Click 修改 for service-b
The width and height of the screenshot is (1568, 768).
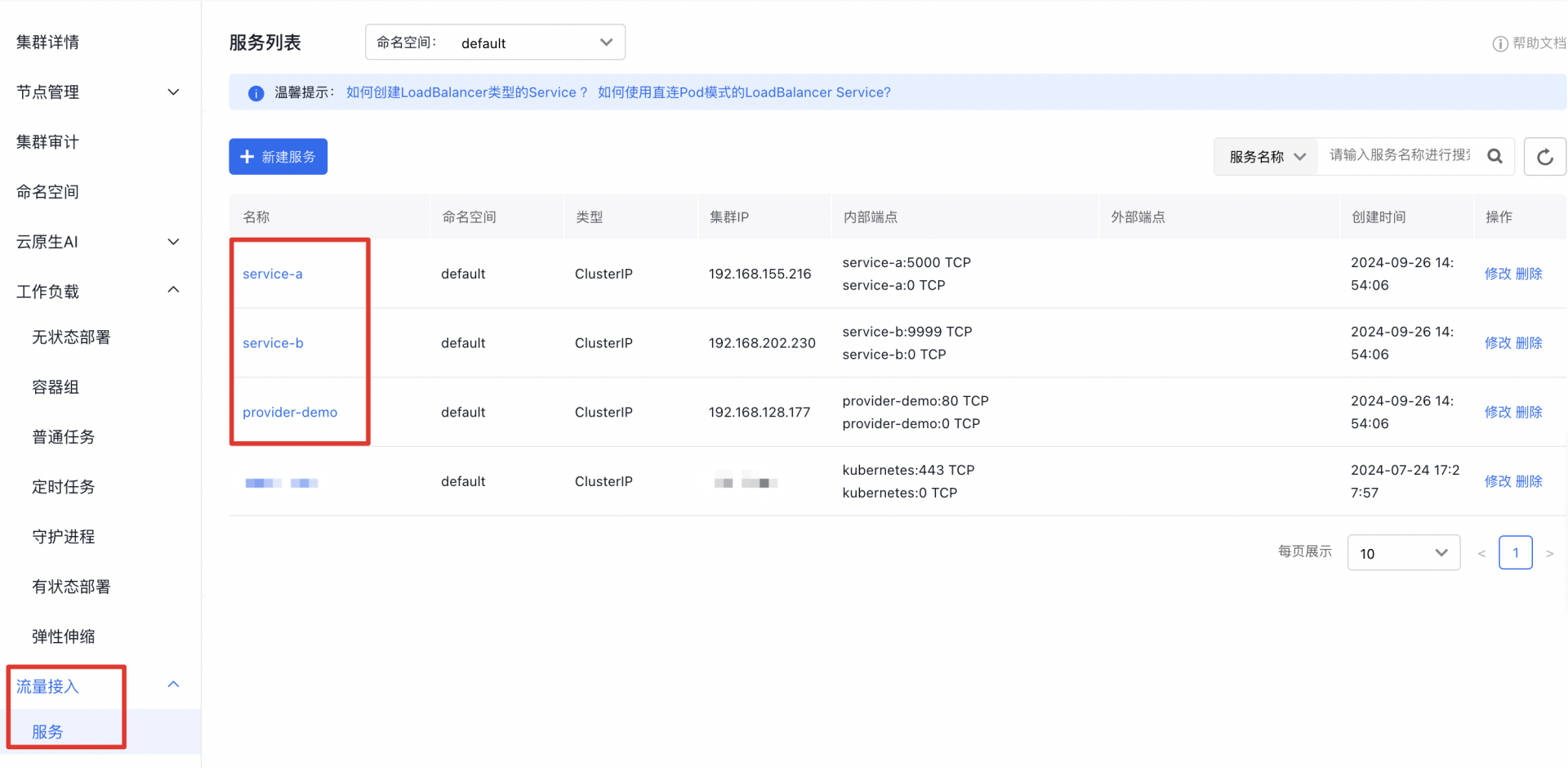[1498, 343]
